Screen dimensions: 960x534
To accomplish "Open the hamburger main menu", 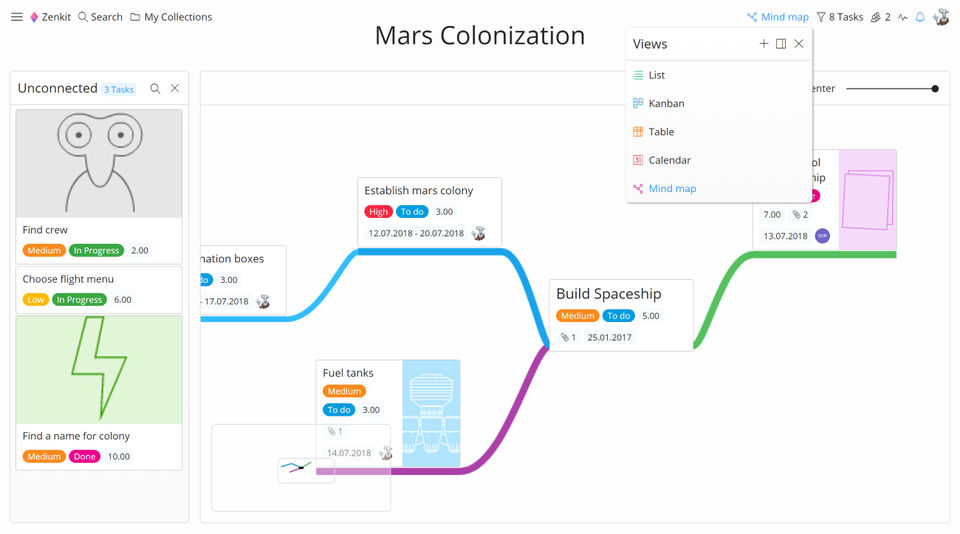I will [x=17, y=17].
